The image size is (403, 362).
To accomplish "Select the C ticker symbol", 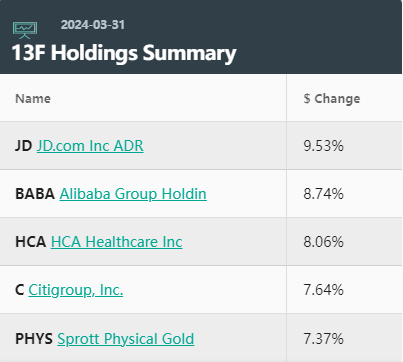I will tap(20, 290).
